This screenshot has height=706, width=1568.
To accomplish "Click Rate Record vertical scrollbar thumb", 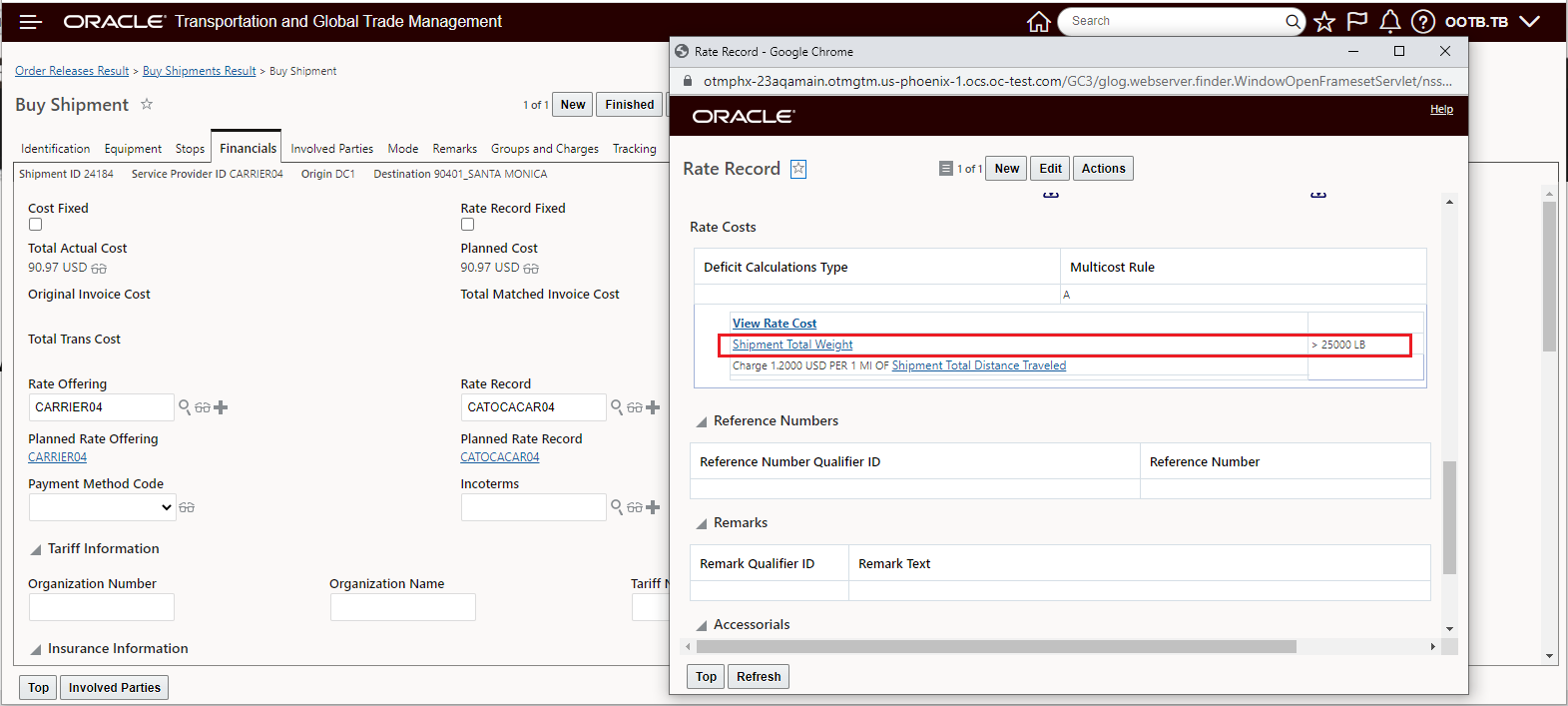I will [x=1449, y=517].
